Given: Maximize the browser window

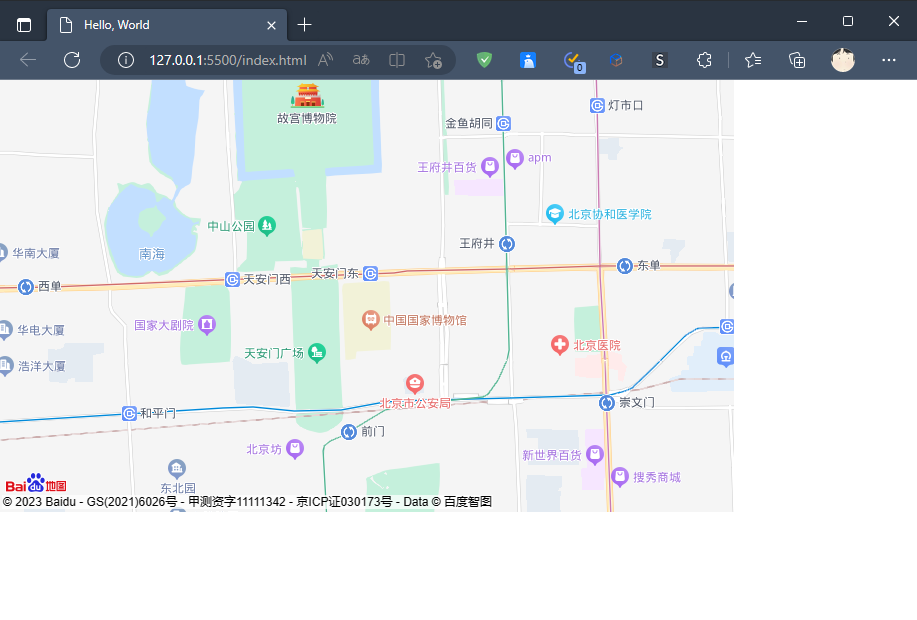Looking at the screenshot, I should [848, 22].
